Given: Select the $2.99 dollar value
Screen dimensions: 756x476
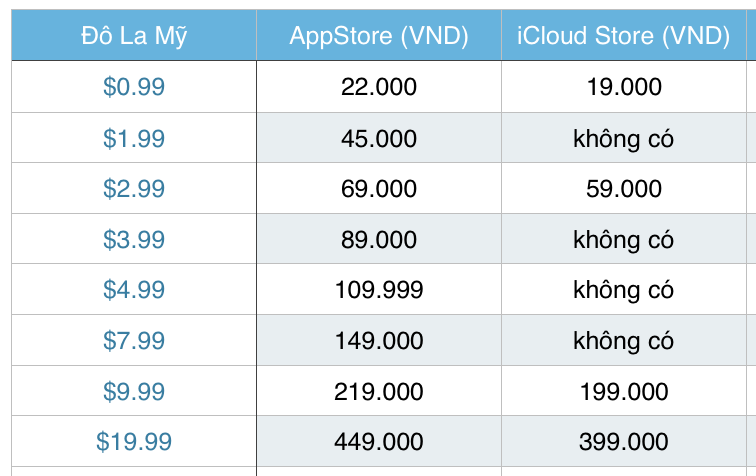Looking at the screenshot, I should point(134,189).
